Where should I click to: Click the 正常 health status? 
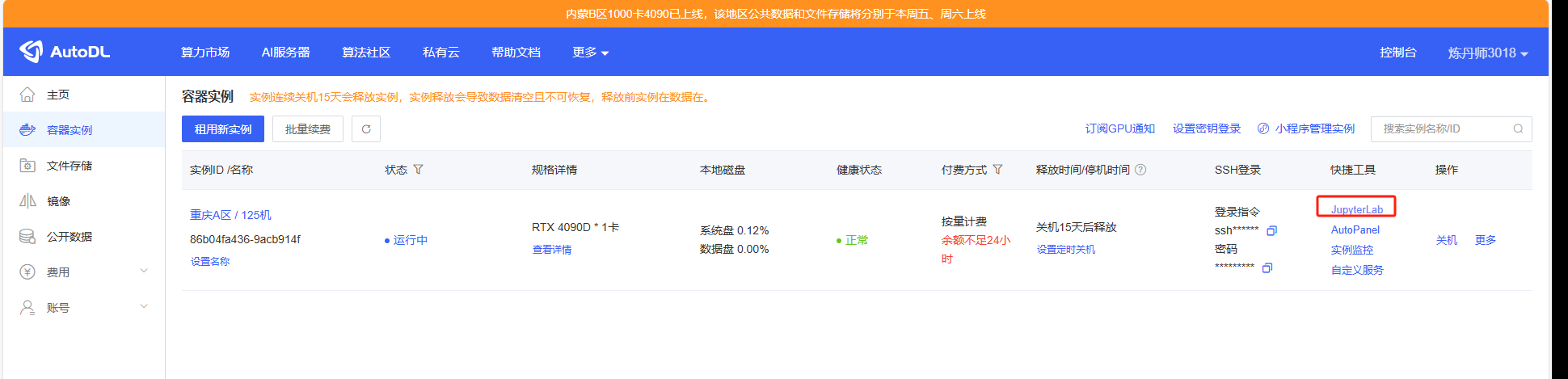[857, 240]
